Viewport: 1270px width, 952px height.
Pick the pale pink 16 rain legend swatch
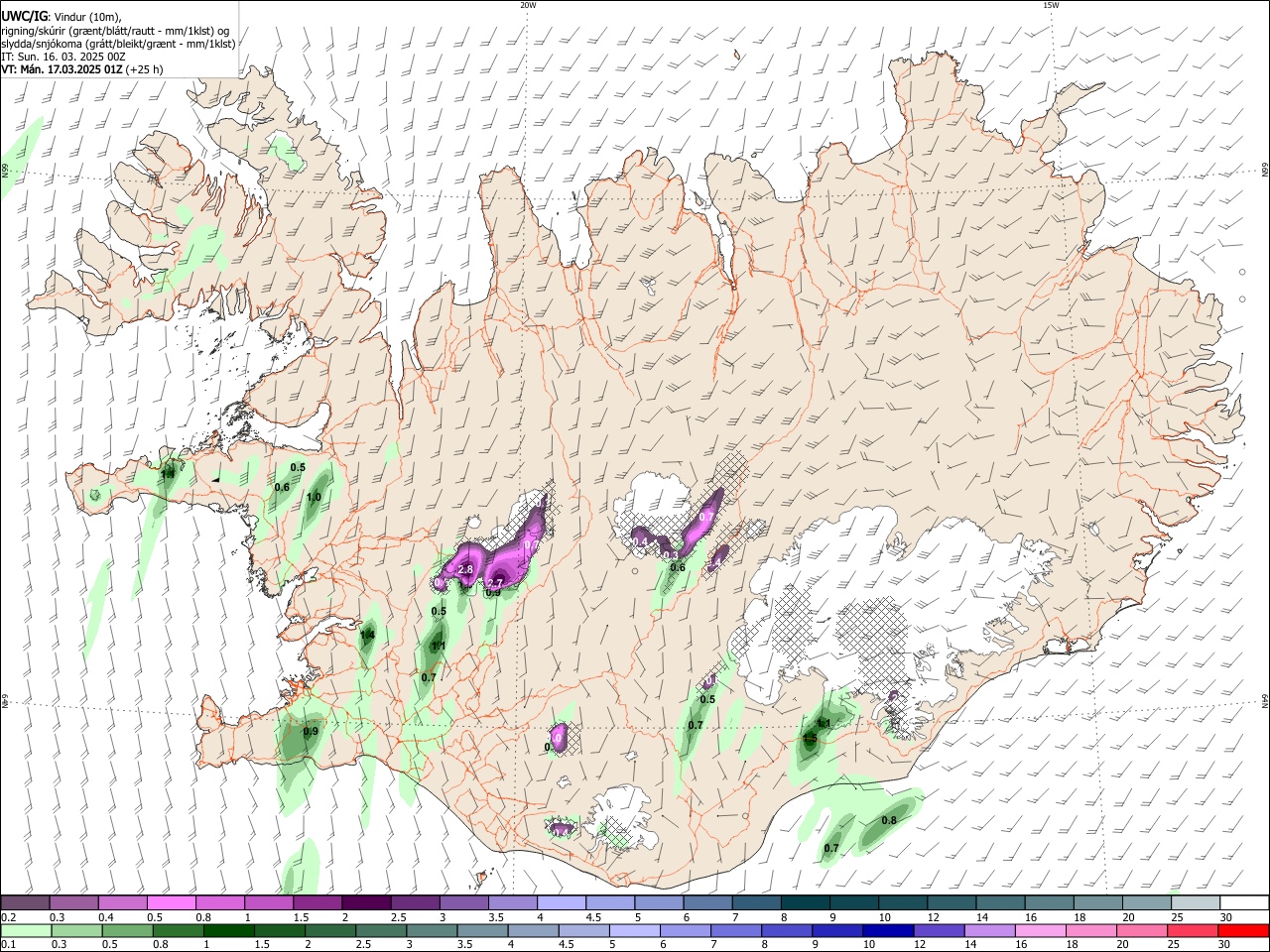coord(1040,930)
